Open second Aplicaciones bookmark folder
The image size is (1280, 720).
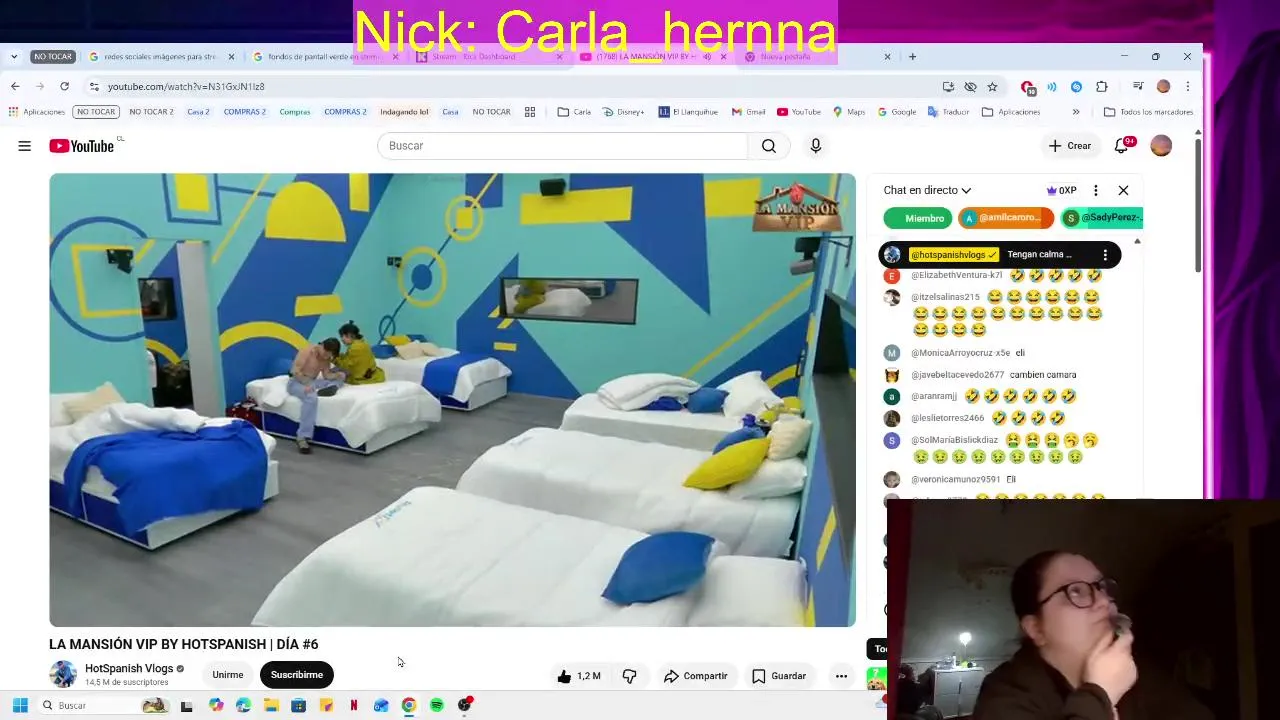pyautogui.click(x=1011, y=112)
